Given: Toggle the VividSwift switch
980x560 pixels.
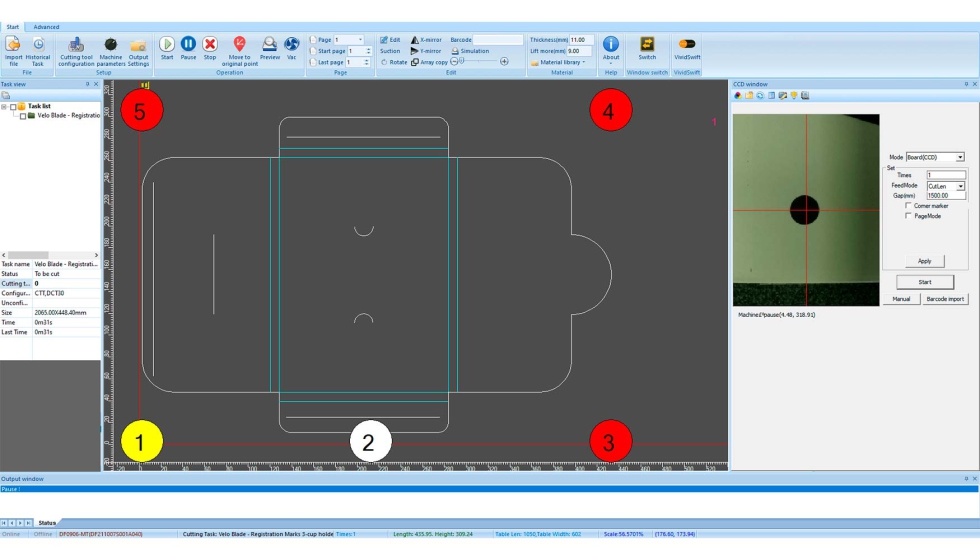Looking at the screenshot, I should click(x=687, y=44).
